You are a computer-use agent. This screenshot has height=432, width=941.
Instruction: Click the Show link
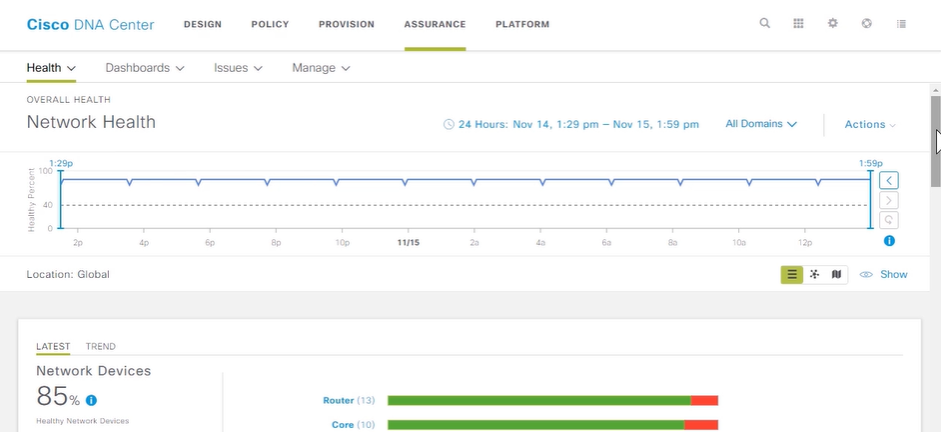click(x=894, y=275)
